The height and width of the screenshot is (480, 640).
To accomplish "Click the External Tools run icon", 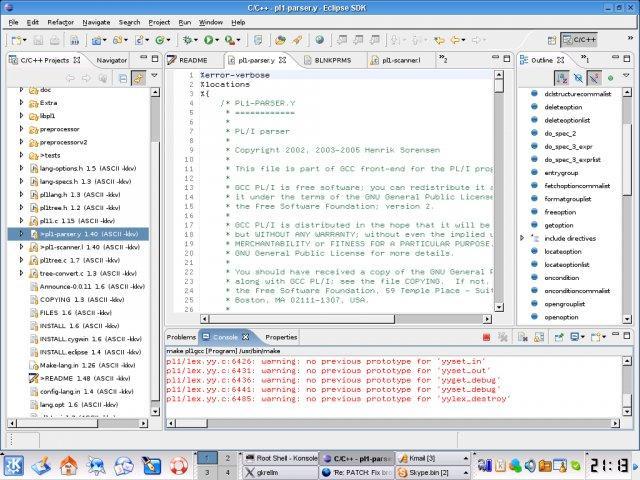I will click(230, 40).
